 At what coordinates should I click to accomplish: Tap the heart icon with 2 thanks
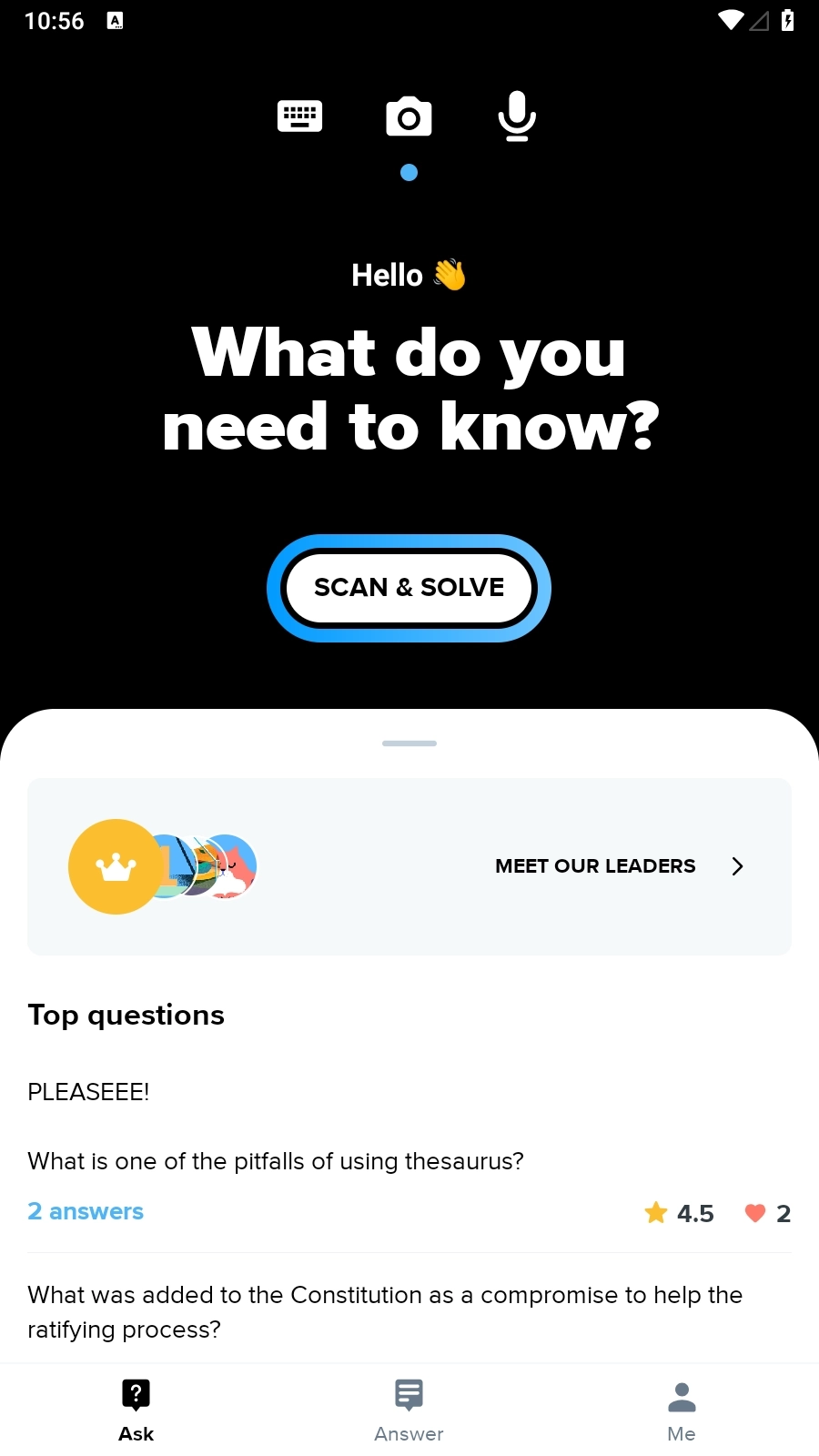coord(755,1213)
